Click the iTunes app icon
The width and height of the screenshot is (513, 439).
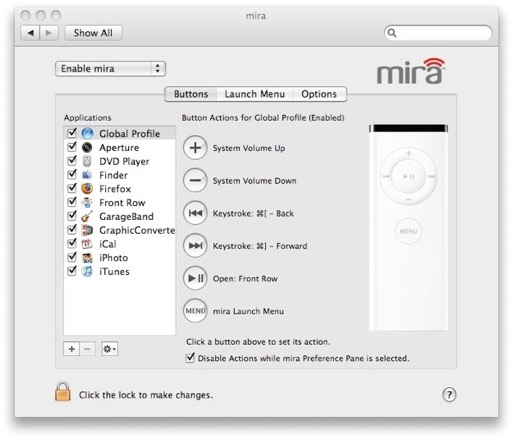pyautogui.click(x=87, y=271)
